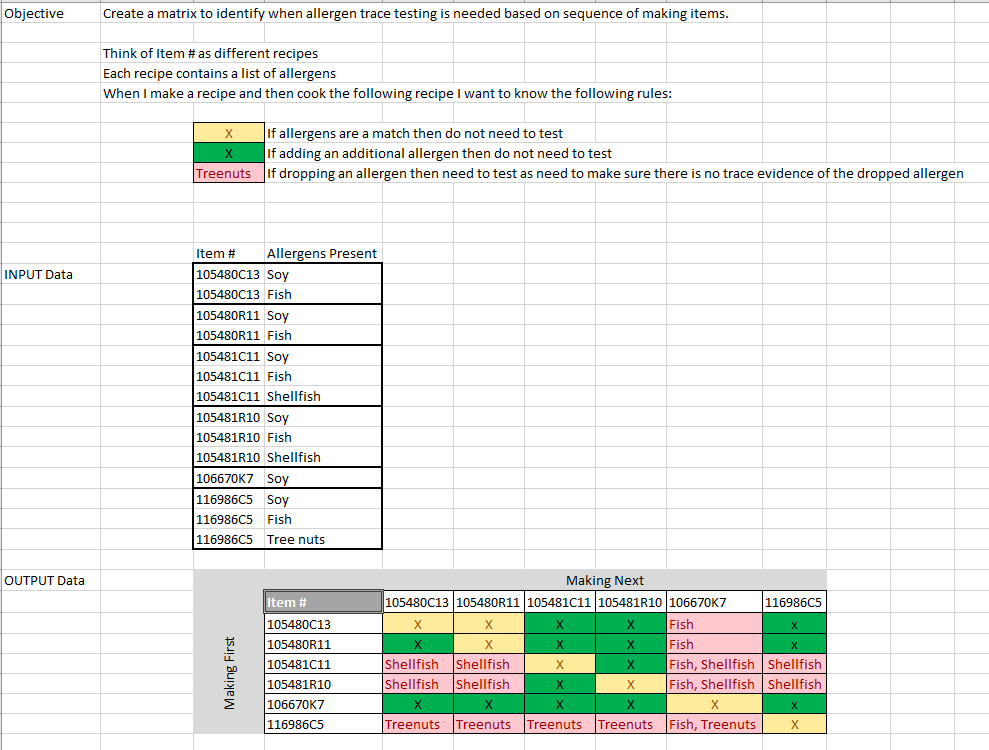Click the cell starting "Create a matrix to identify"
Screen dimensions: 989x750
[x=415, y=13]
